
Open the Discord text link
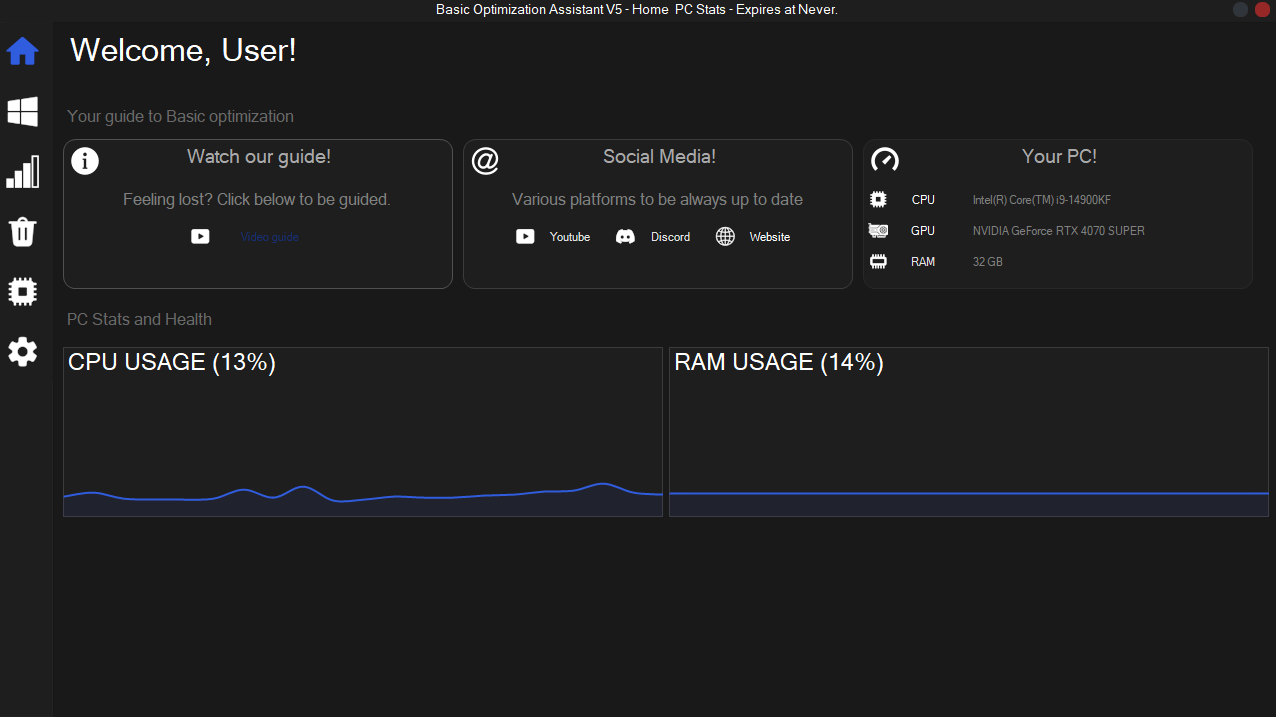[670, 237]
